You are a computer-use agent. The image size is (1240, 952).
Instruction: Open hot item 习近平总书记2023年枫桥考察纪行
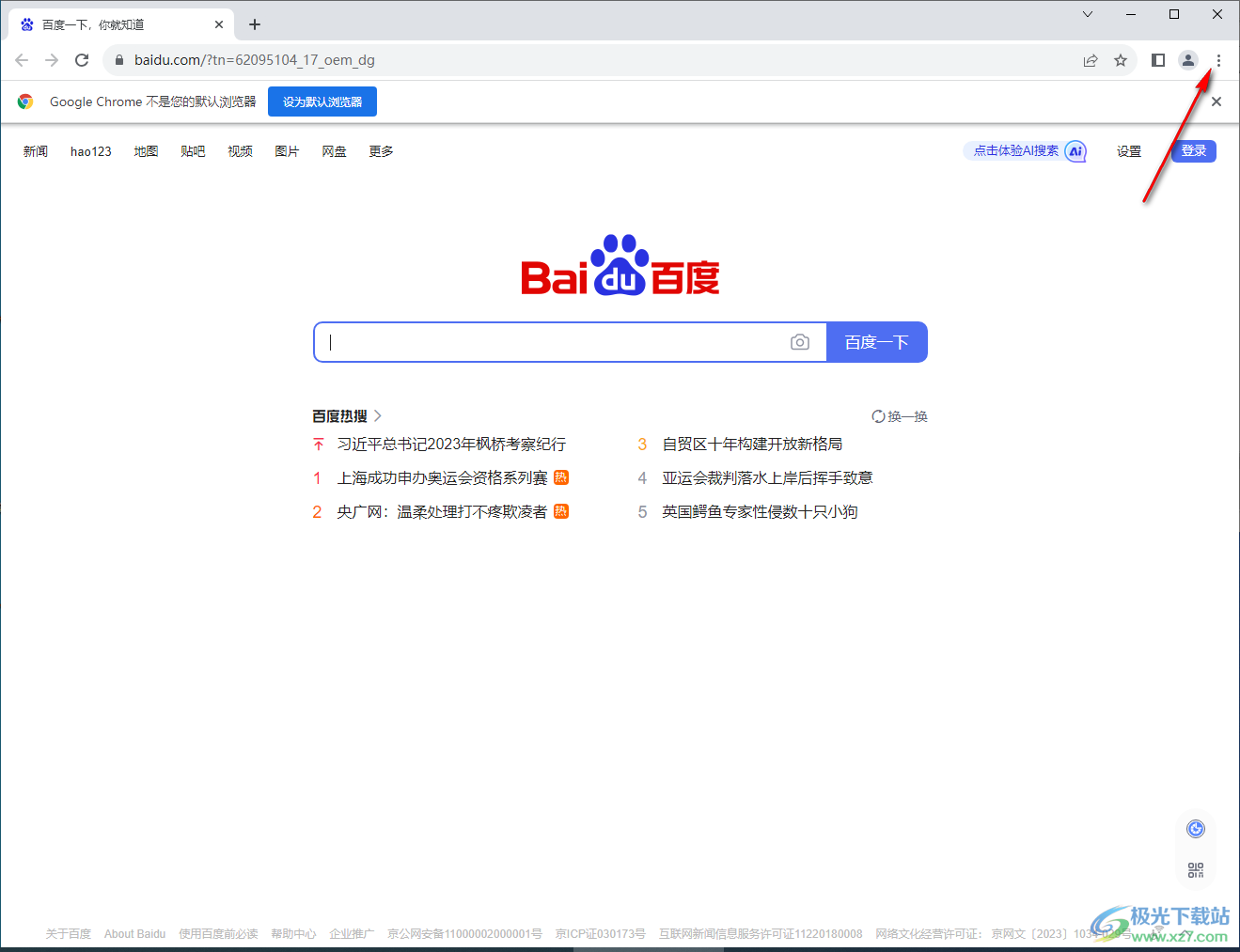451,445
